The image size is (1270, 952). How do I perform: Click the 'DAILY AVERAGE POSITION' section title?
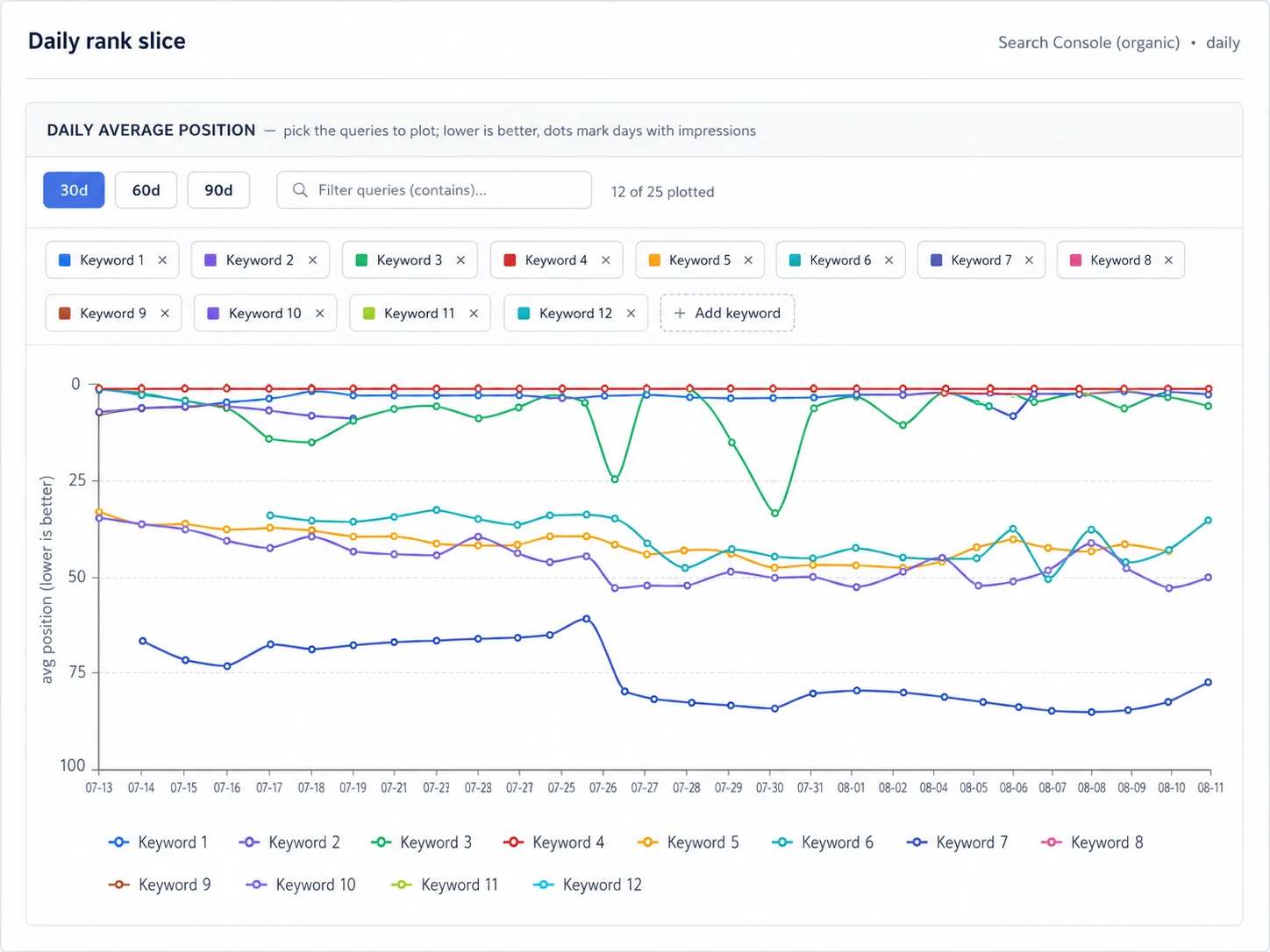[151, 130]
